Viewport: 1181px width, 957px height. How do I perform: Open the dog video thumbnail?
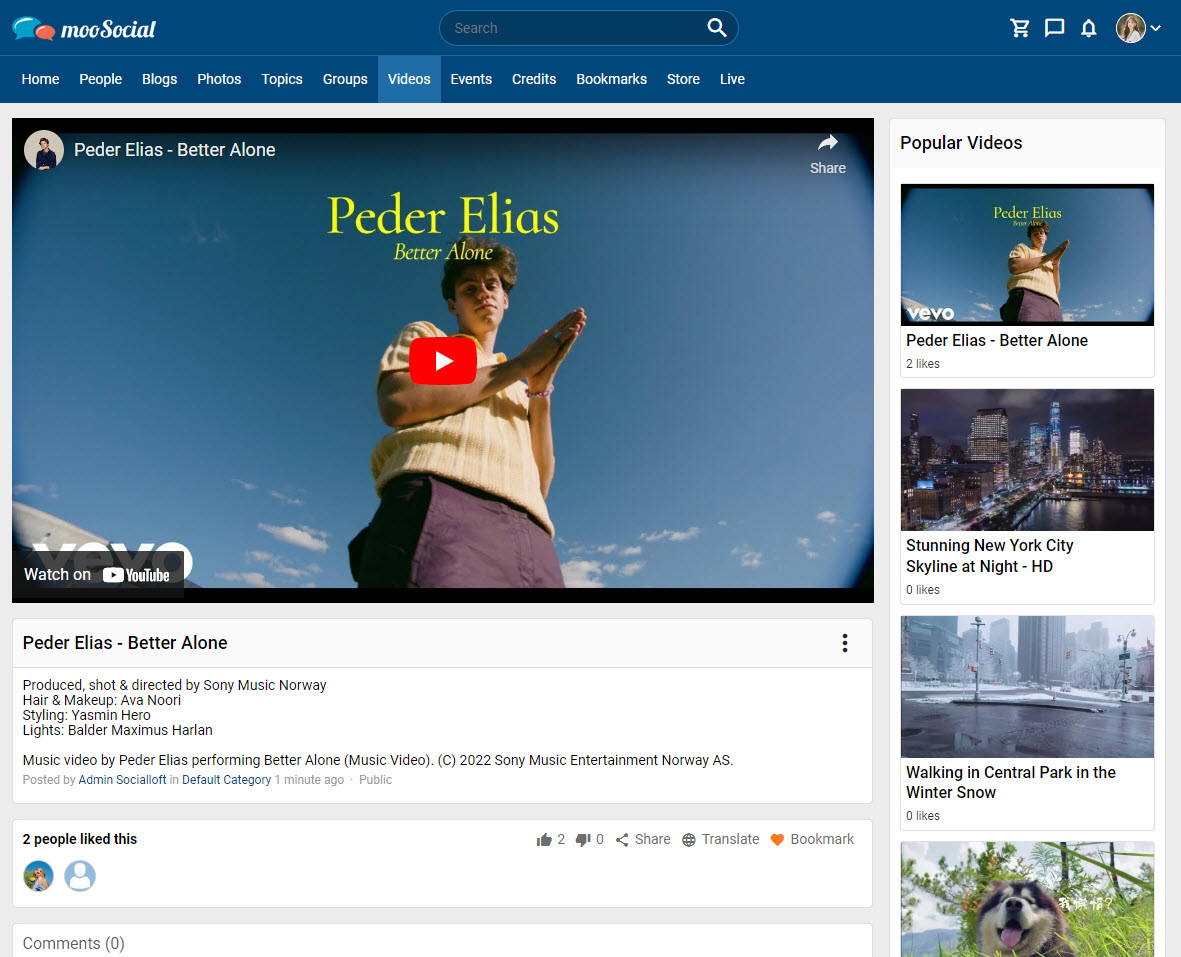[1027, 899]
